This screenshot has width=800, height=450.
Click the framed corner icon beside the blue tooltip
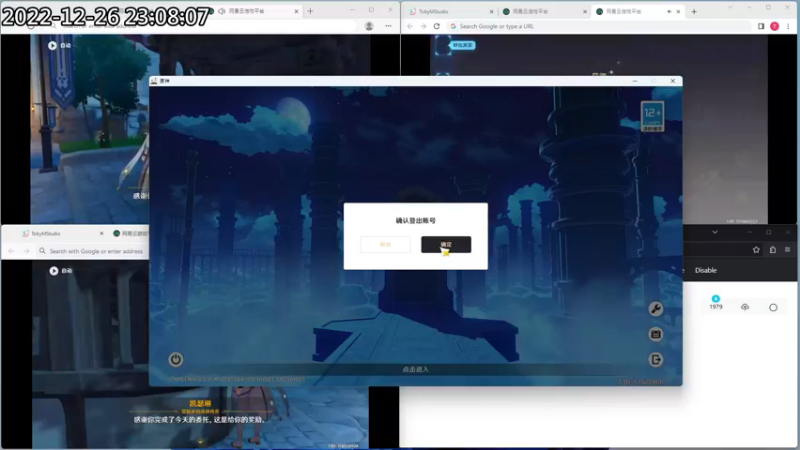coord(442,45)
